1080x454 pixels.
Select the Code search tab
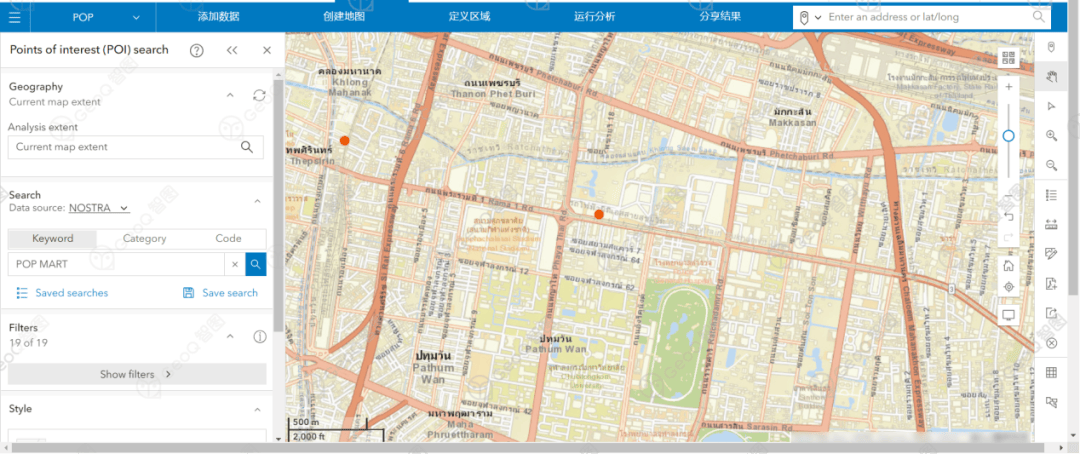pyautogui.click(x=228, y=238)
